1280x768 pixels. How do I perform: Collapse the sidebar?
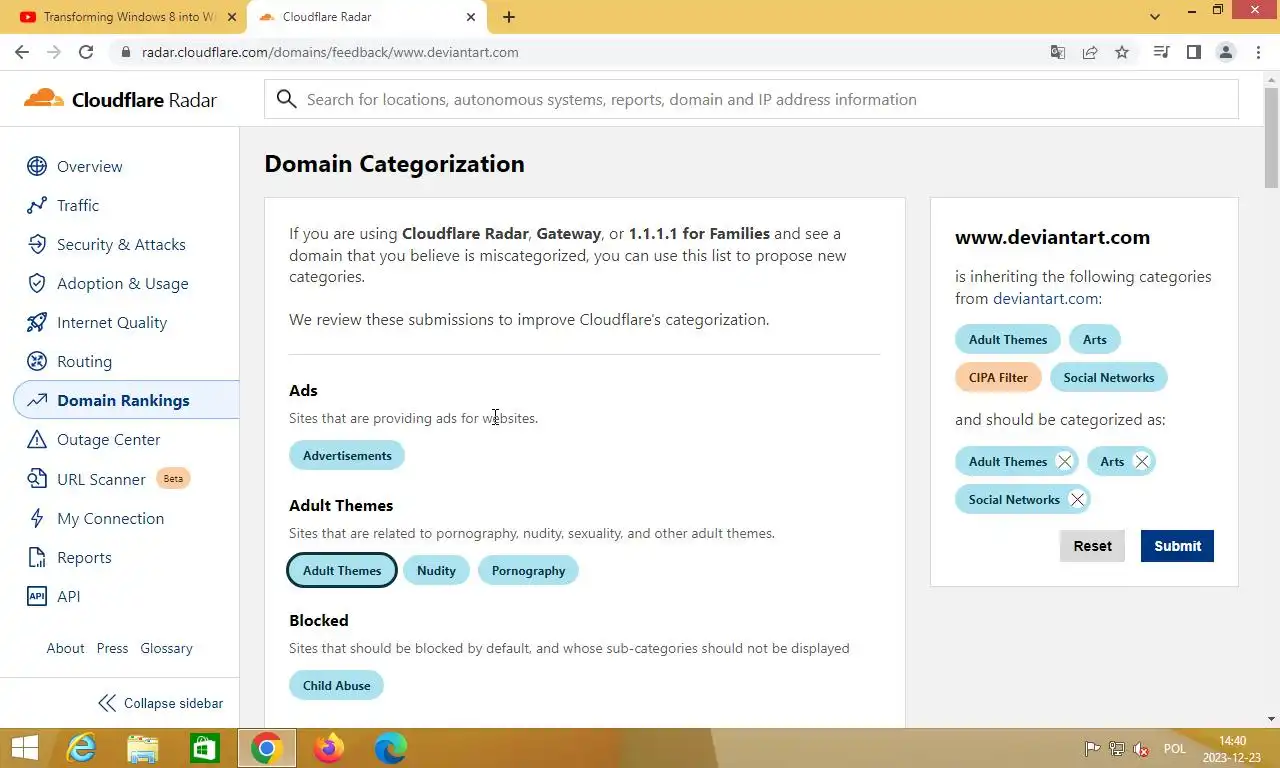click(160, 703)
